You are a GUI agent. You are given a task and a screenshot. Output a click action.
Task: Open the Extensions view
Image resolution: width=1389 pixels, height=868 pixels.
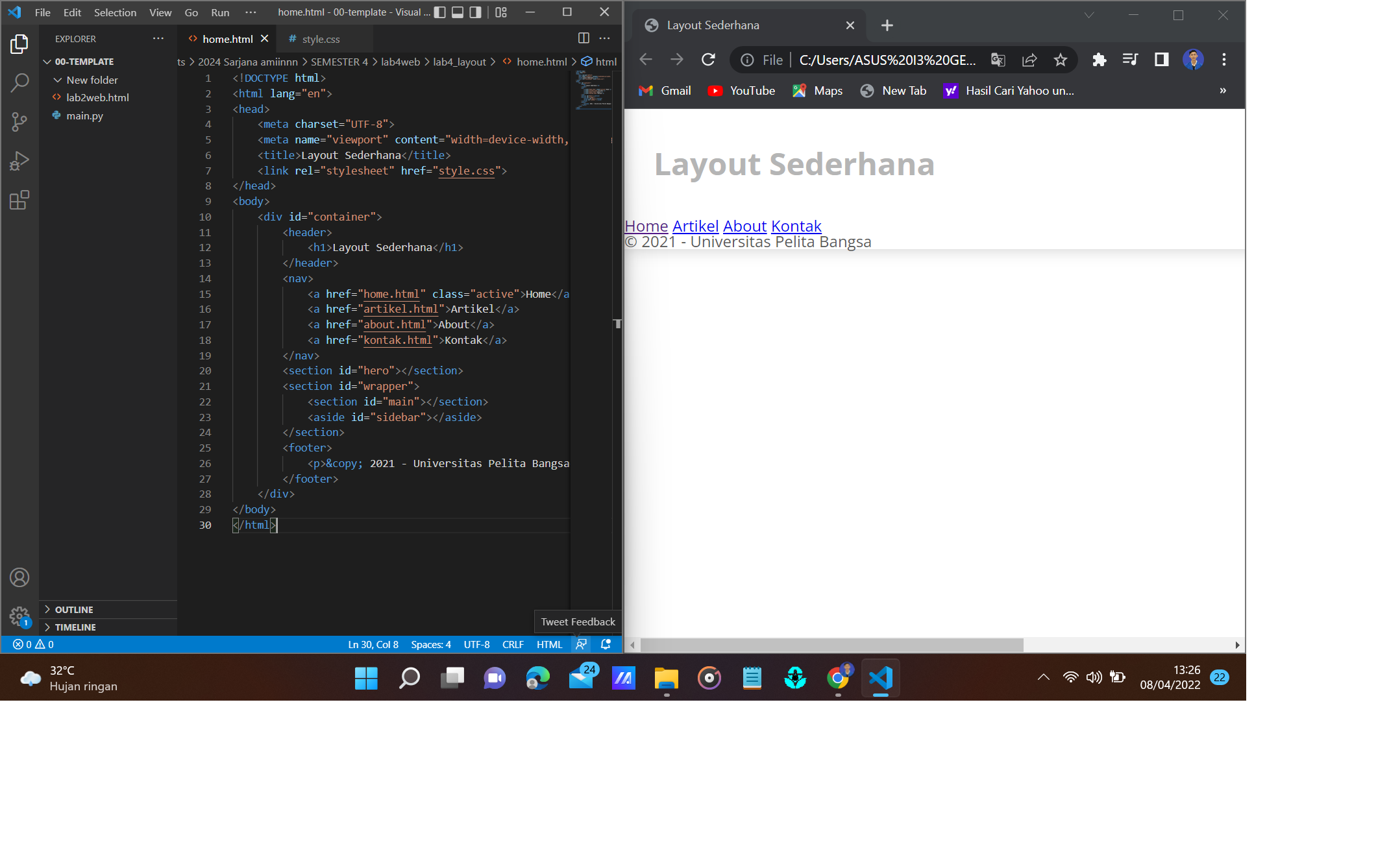click(x=19, y=200)
